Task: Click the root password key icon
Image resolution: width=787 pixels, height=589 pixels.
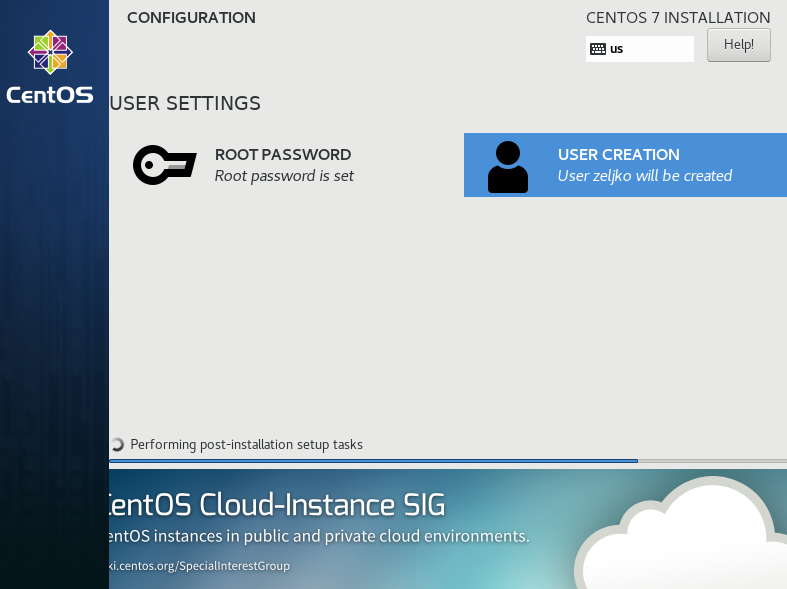Action: (165, 165)
